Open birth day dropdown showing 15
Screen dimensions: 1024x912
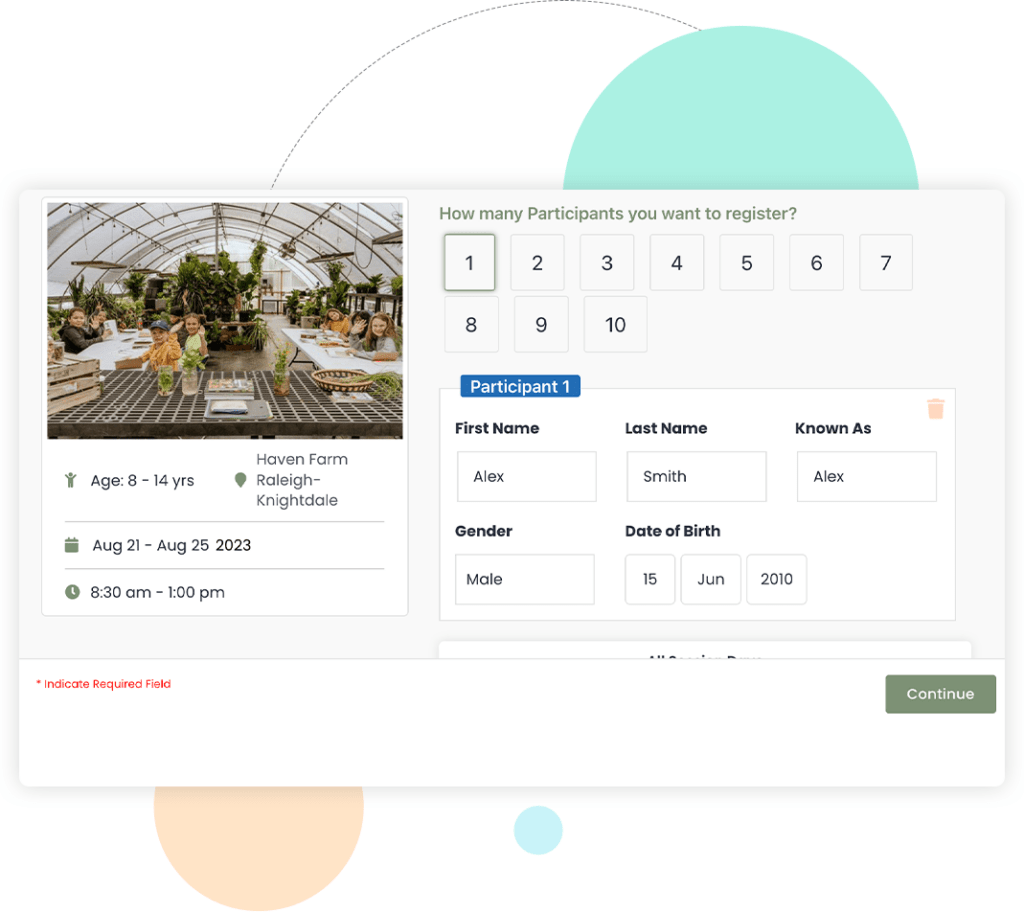click(x=650, y=579)
